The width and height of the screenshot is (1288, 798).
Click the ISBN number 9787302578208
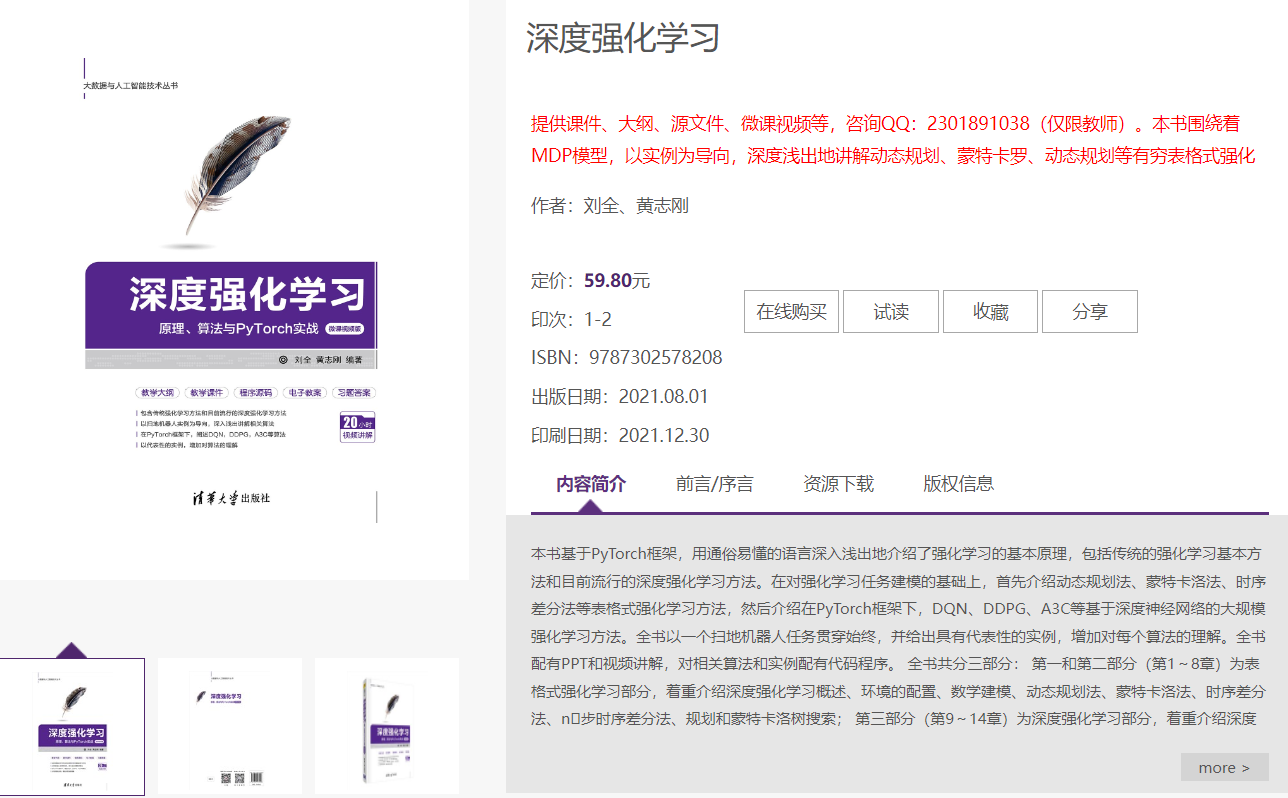(656, 358)
